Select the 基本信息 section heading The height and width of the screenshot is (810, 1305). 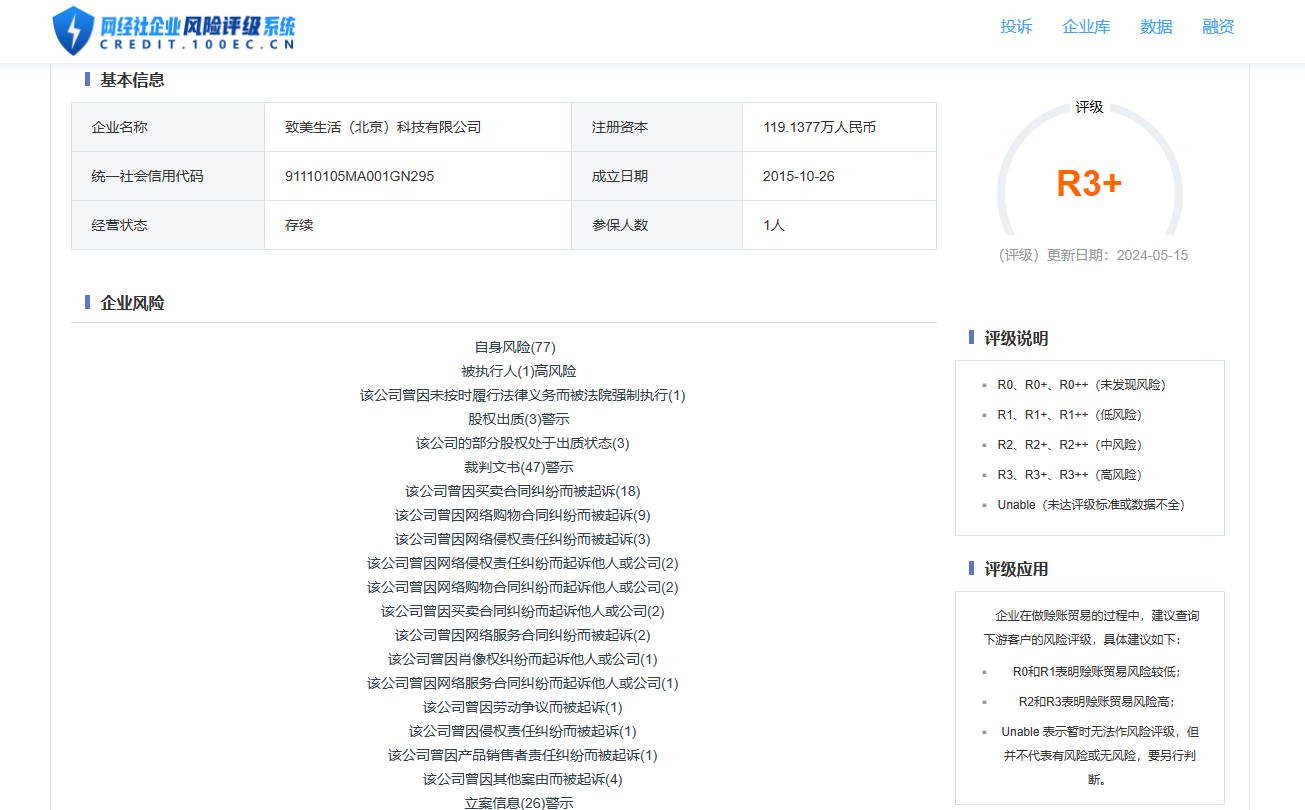click(132, 80)
